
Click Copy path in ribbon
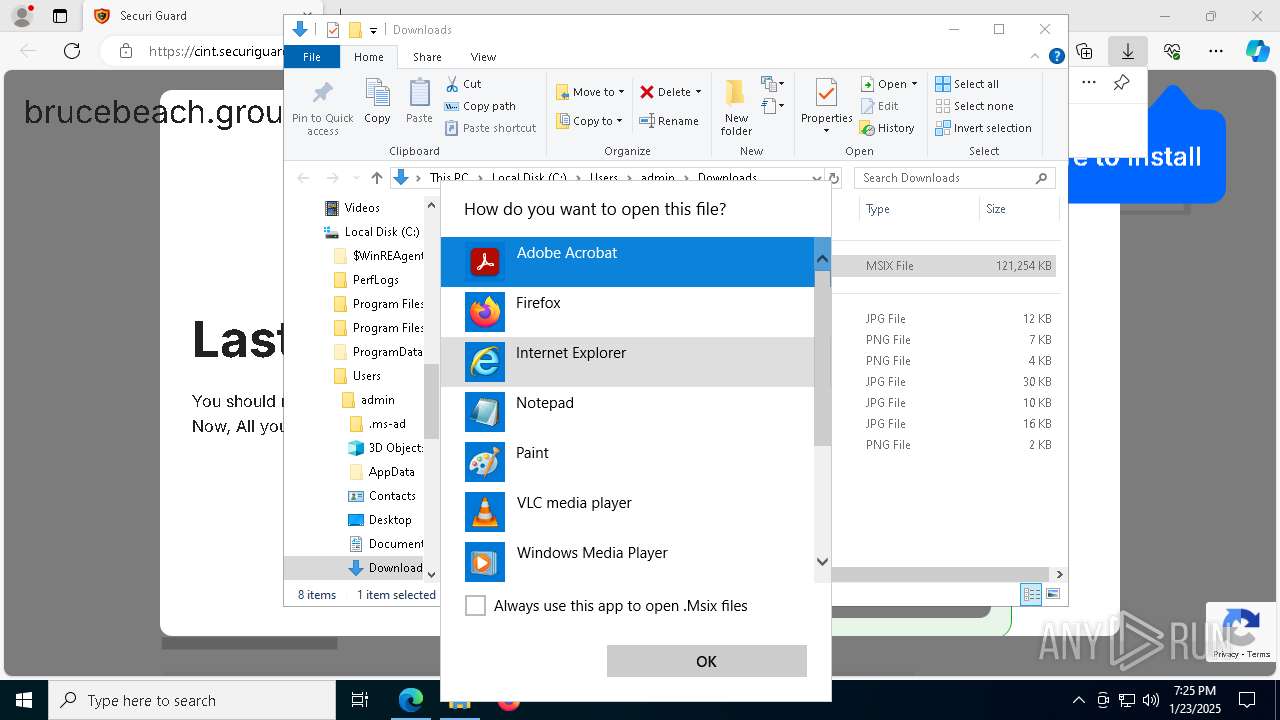point(480,106)
